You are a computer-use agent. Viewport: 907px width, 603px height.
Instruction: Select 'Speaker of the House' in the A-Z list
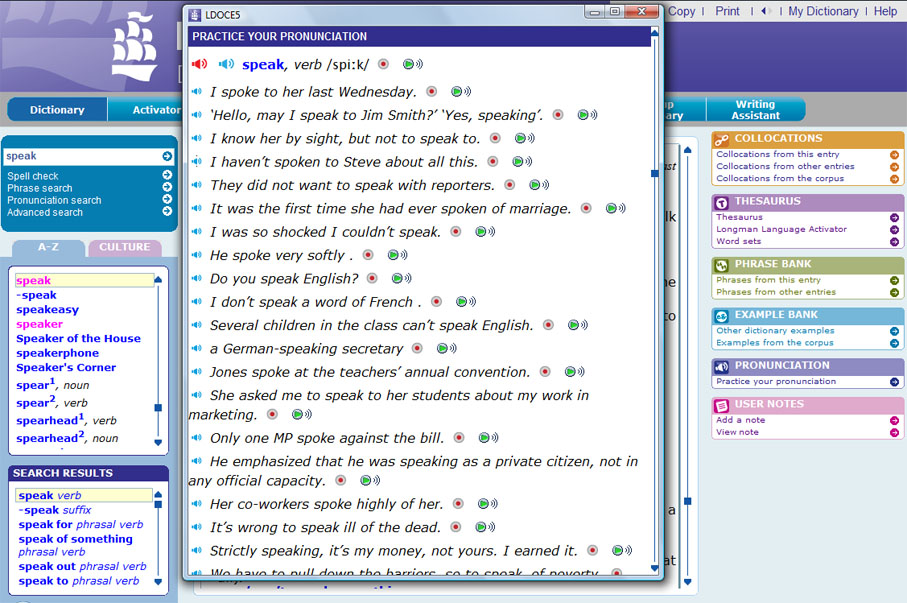point(78,338)
